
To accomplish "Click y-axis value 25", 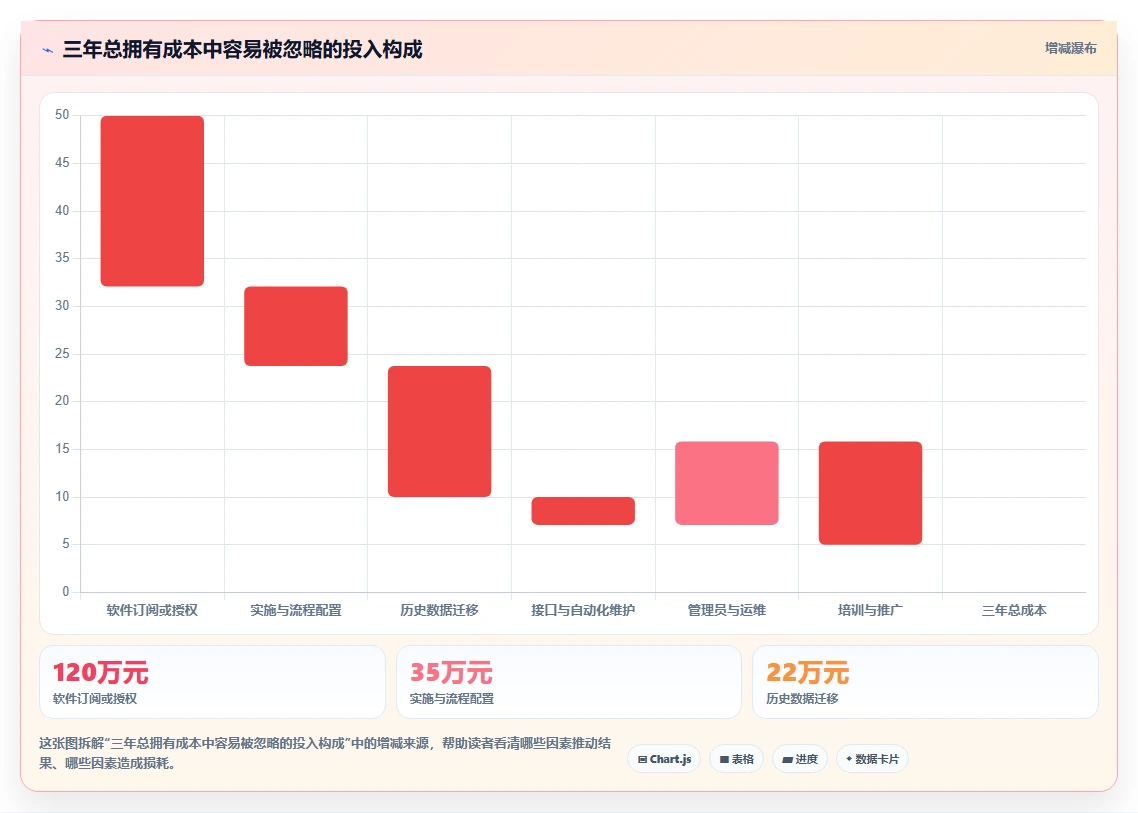I will pyautogui.click(x=62, y=354).
